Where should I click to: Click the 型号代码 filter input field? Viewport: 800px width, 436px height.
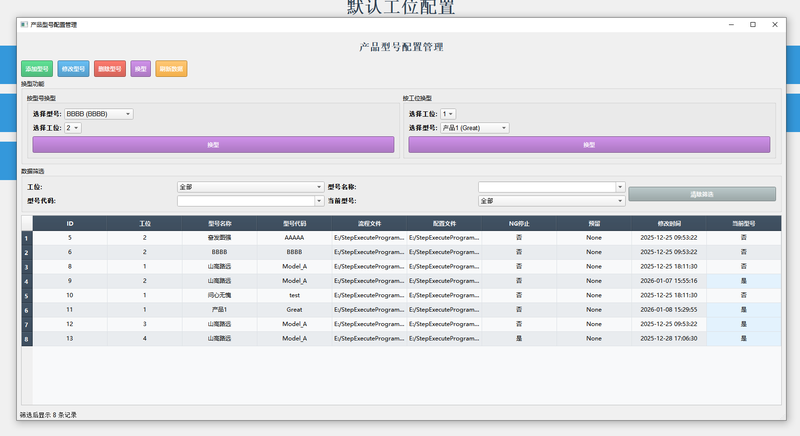click(x=250, y=201)
